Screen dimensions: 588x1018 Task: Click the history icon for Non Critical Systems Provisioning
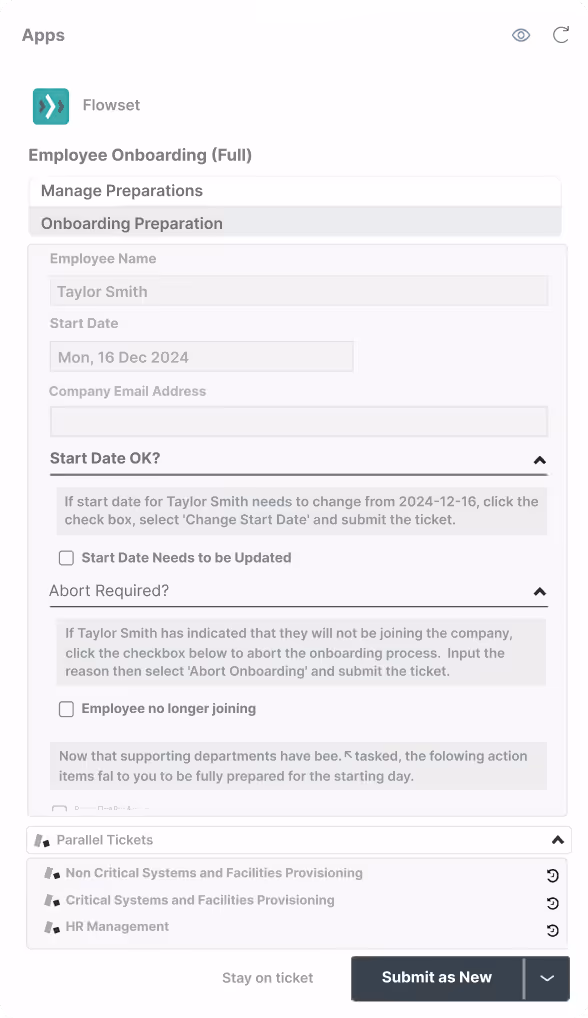click(x=552, y=875)
